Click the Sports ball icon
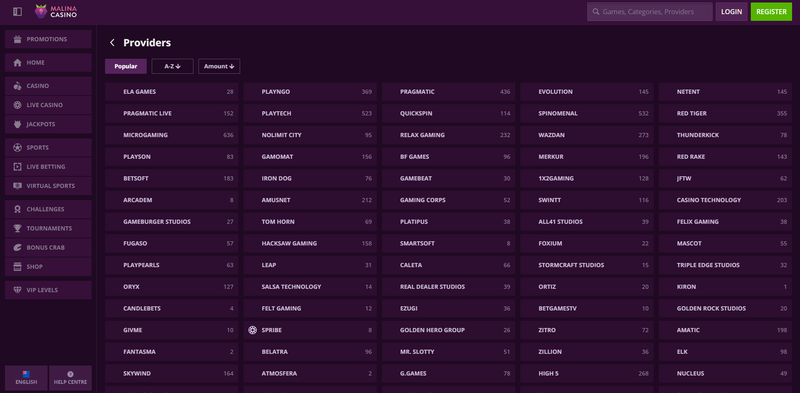The height and width of the screenshot is (393, 800). (17, 148)
